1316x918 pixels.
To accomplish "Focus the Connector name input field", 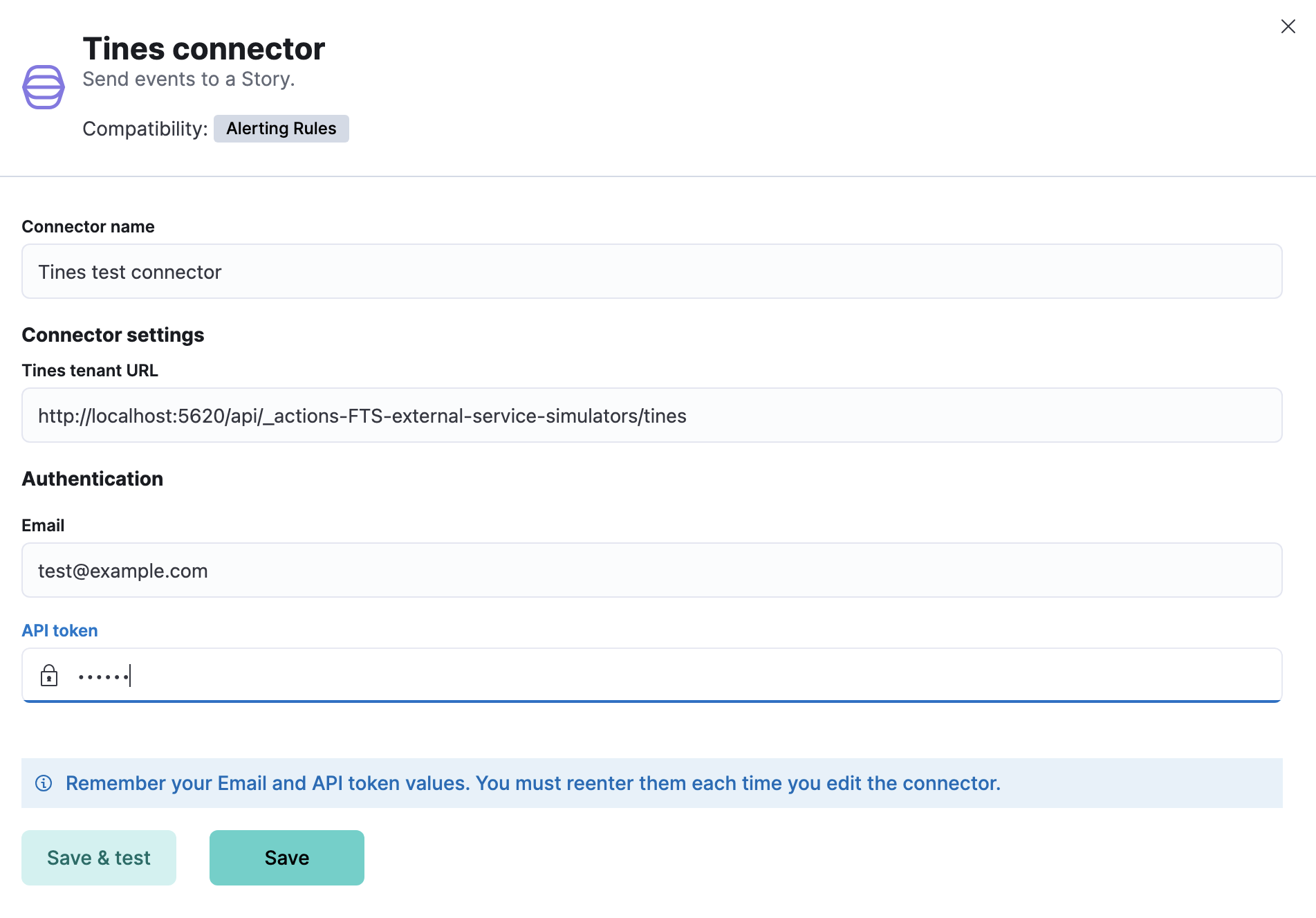I will (651, 272).
